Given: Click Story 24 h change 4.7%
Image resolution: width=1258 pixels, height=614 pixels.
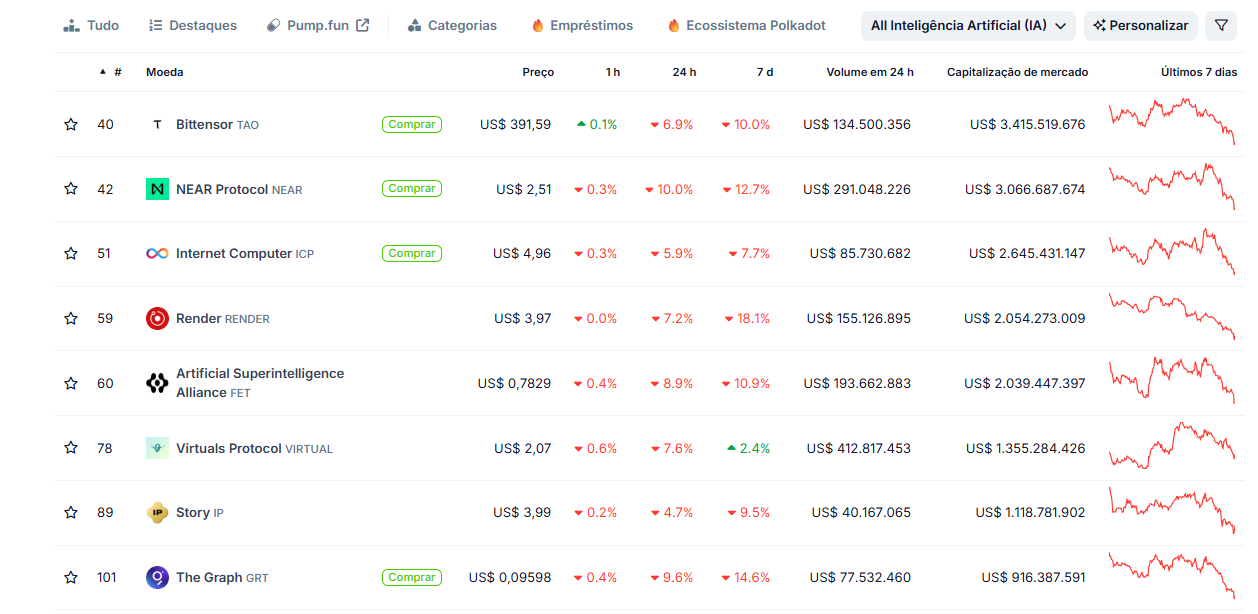Looking at the screenshot, I should tap(671, 512).
